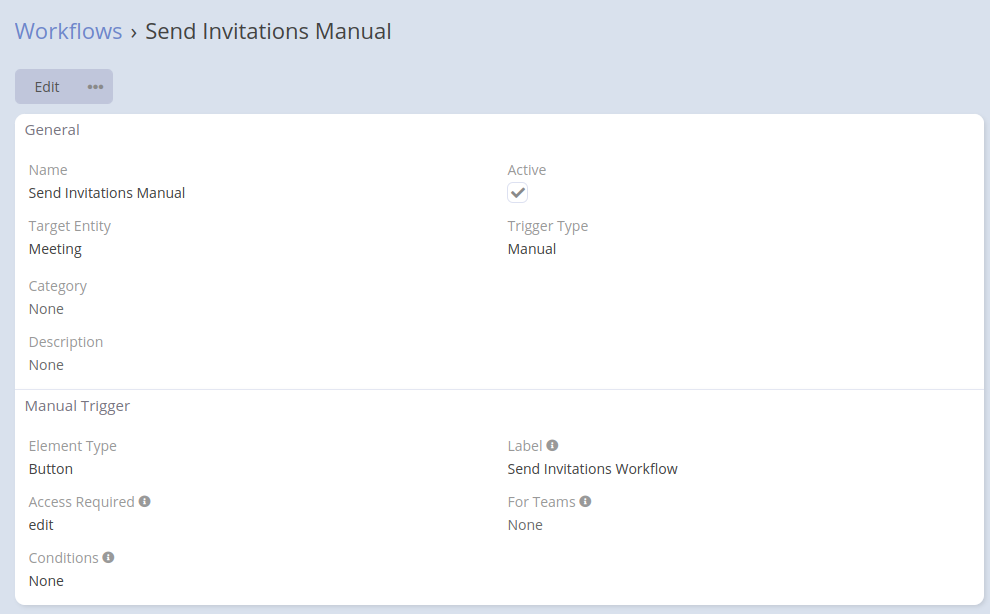Click the None value under Category
The image size is (990, 614).
pos(46,309)
